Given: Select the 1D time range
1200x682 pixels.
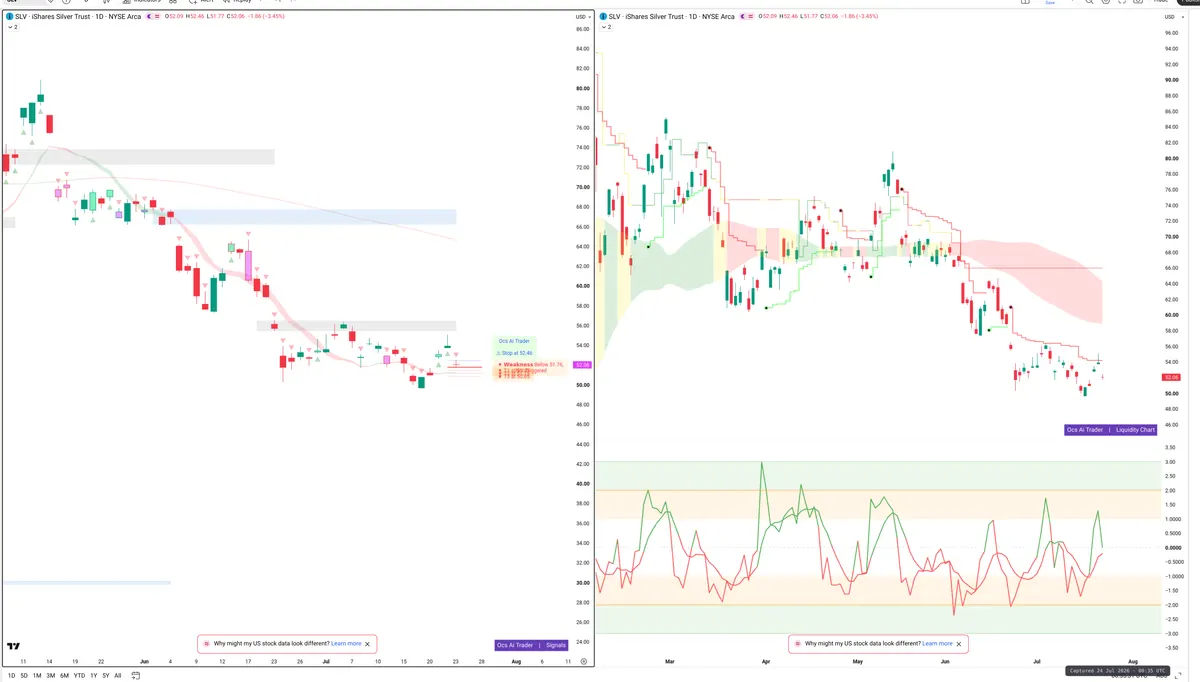Looking at the screenshot, I should (x=12, y=676).
